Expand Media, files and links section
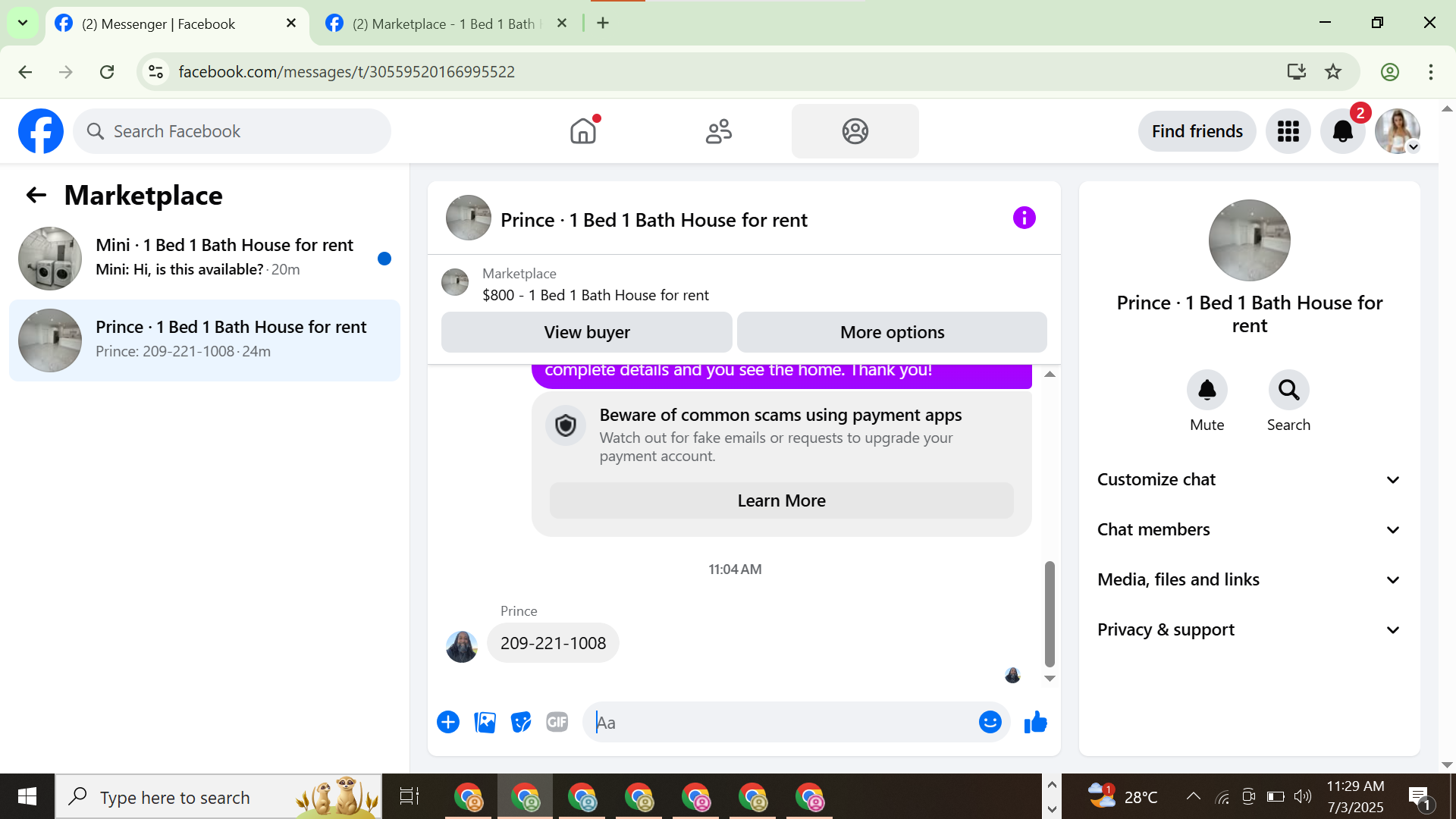 pyautogui.click(x=1248, y=580)
